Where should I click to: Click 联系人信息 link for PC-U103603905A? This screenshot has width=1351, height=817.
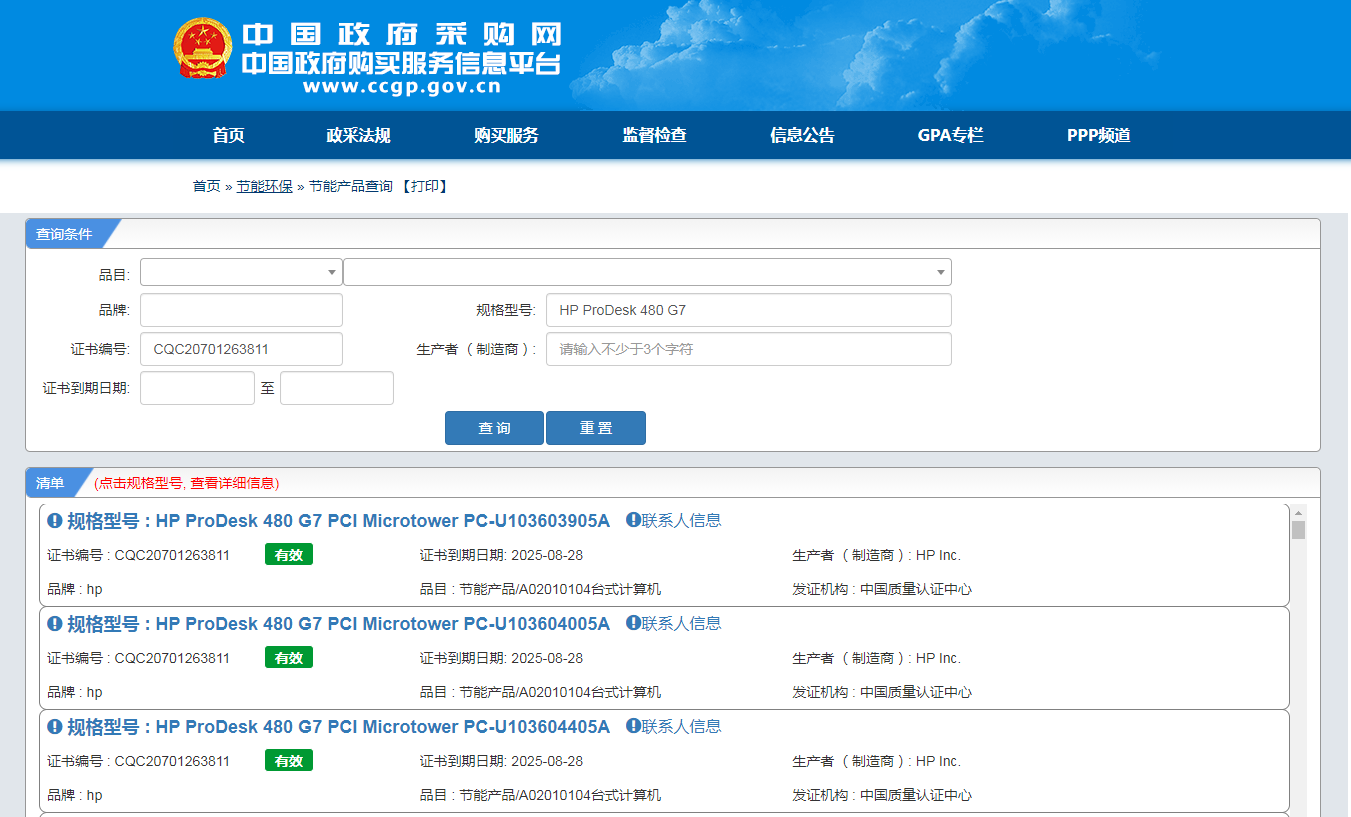682,520
